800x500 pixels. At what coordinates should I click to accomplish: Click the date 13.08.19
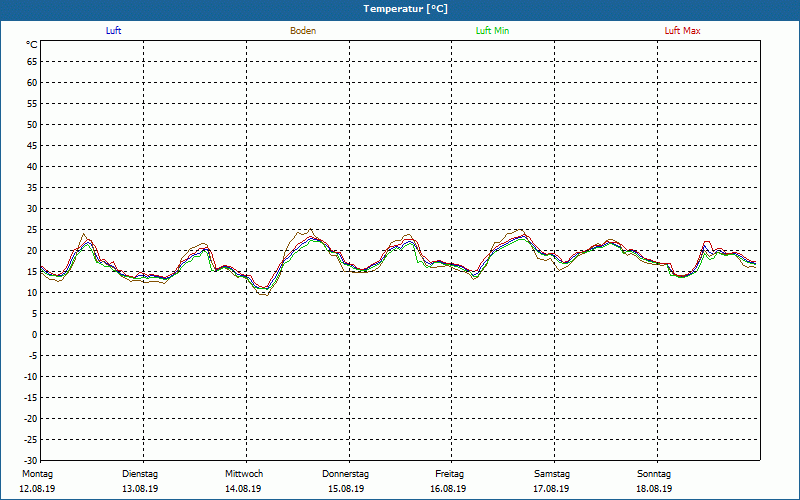pyautogui.click(x=140, y=489)
